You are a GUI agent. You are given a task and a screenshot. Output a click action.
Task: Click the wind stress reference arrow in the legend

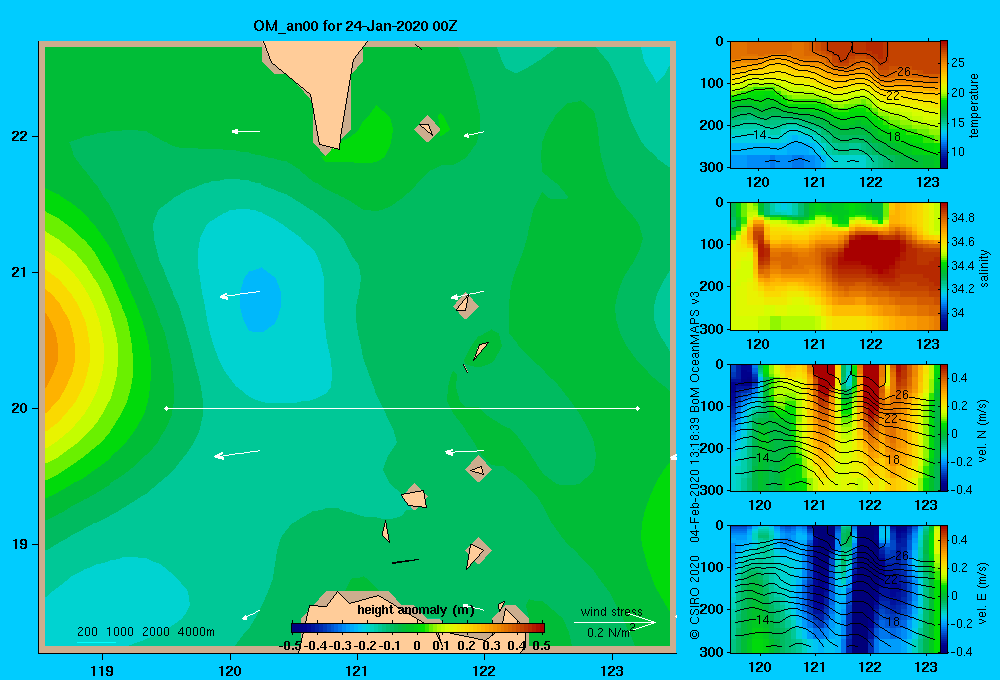click(615, 622)
